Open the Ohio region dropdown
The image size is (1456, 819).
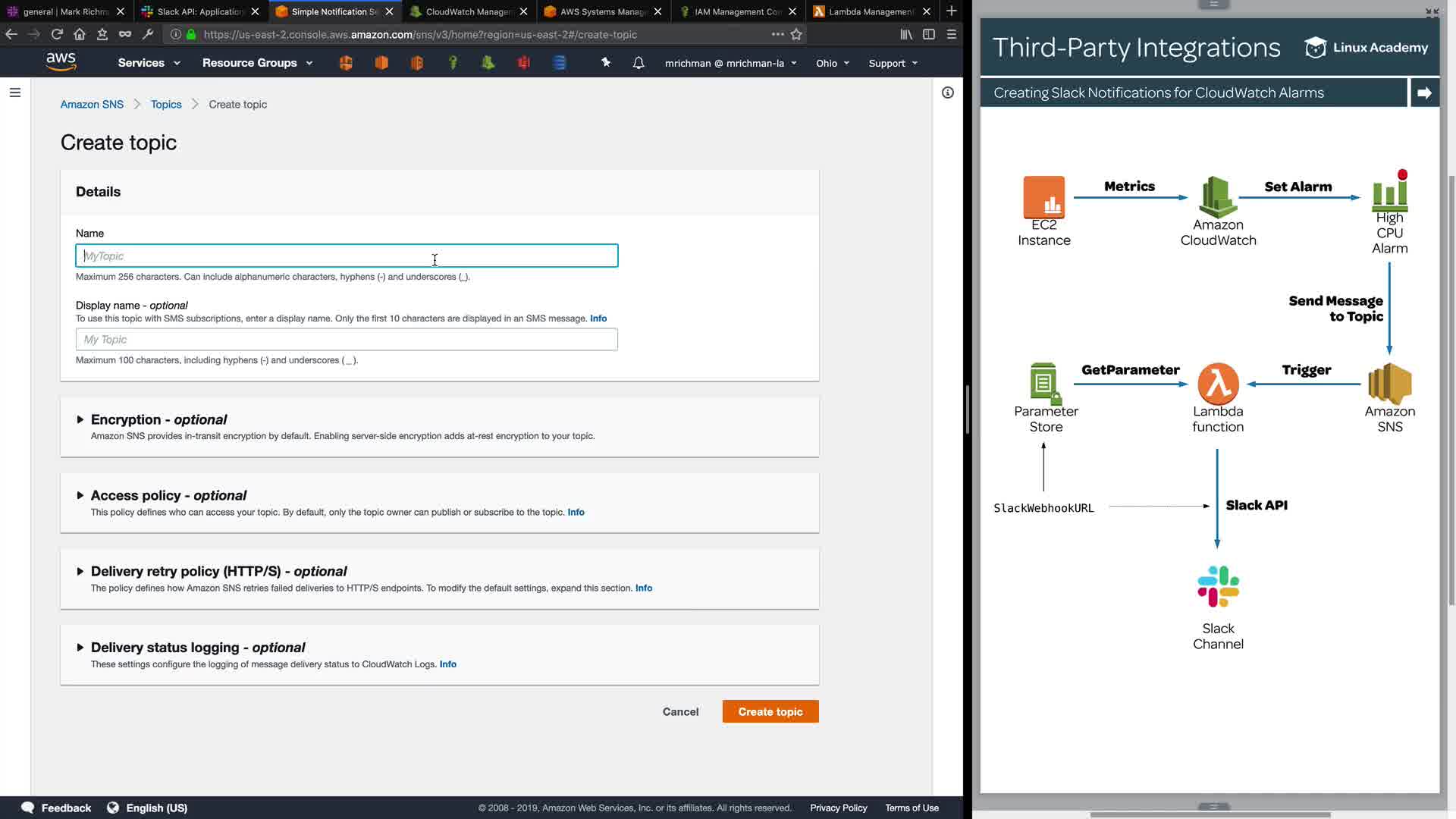[x=832, y=63]
